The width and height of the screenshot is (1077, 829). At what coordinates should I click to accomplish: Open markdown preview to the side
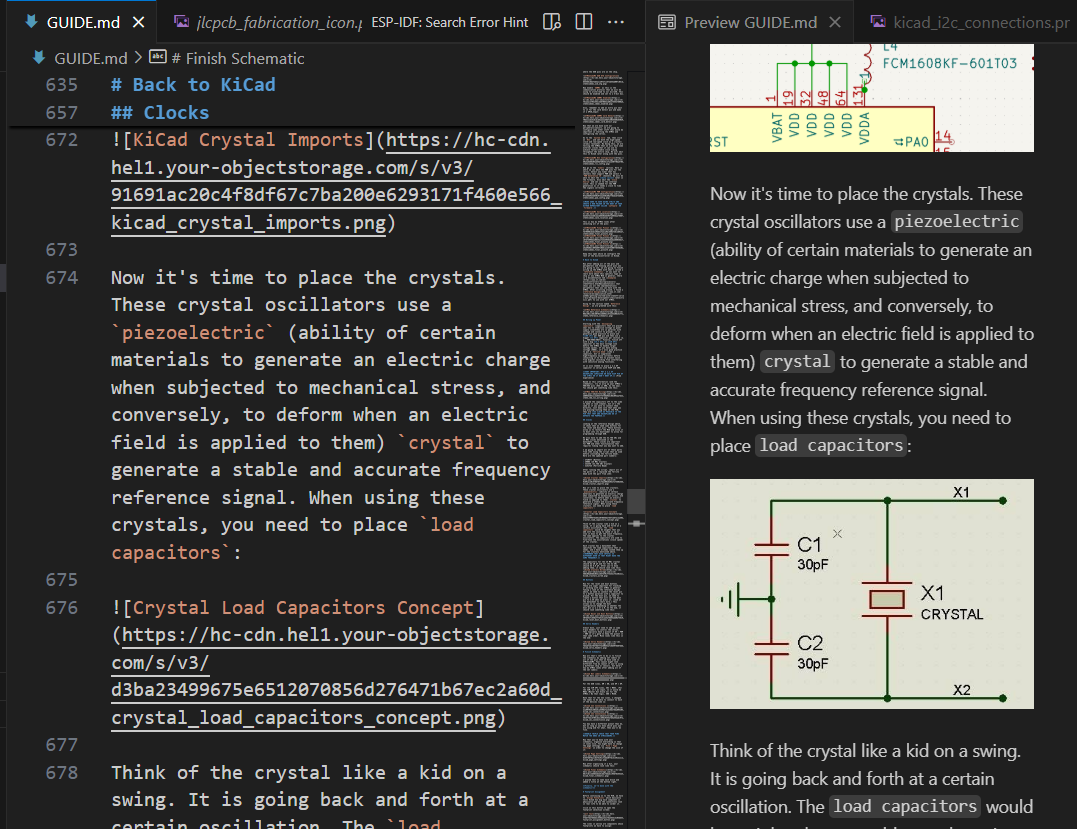coord(552,22)
